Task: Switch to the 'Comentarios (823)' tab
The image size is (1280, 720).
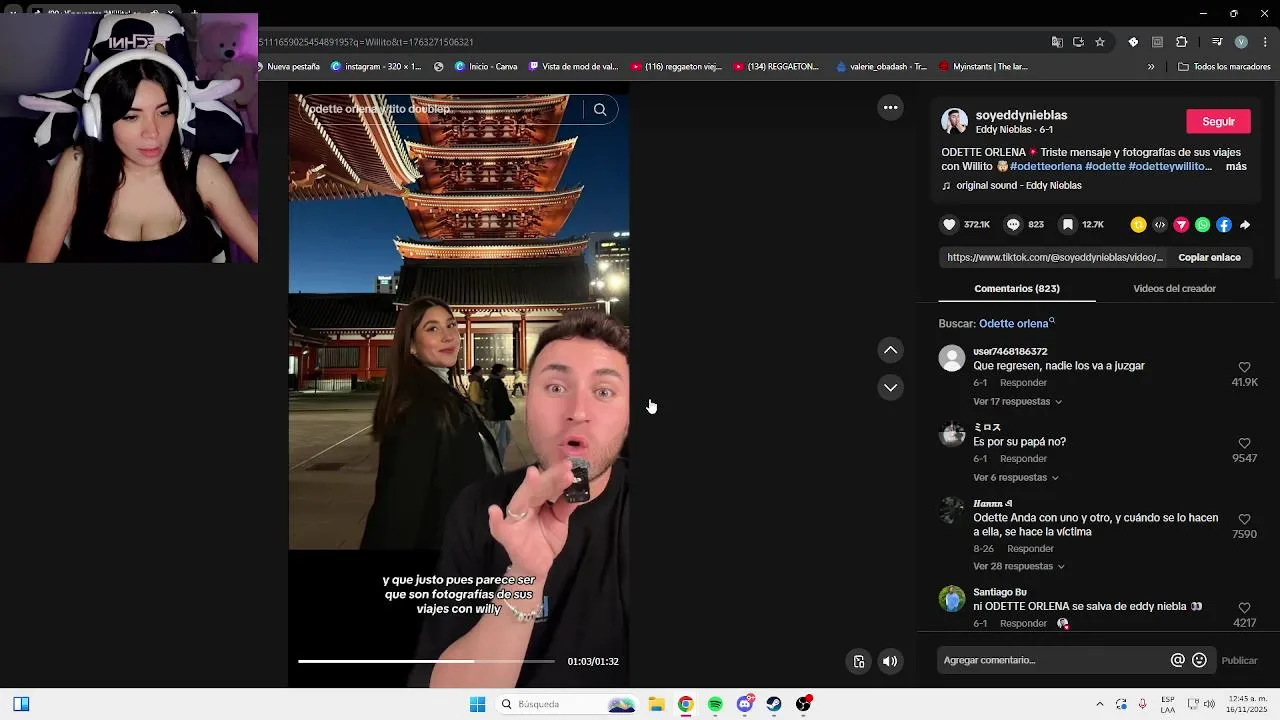Action: click(1017, 288)
